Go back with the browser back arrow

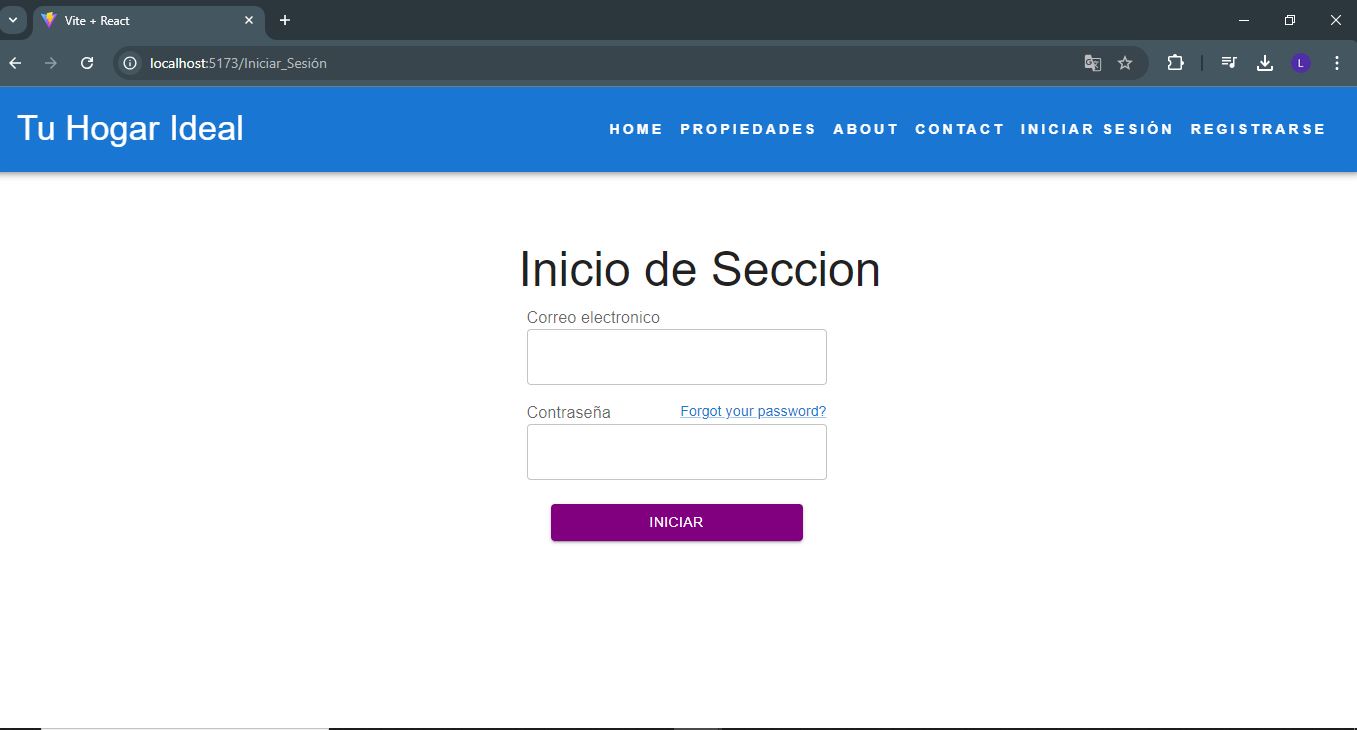tap(15, 63)
